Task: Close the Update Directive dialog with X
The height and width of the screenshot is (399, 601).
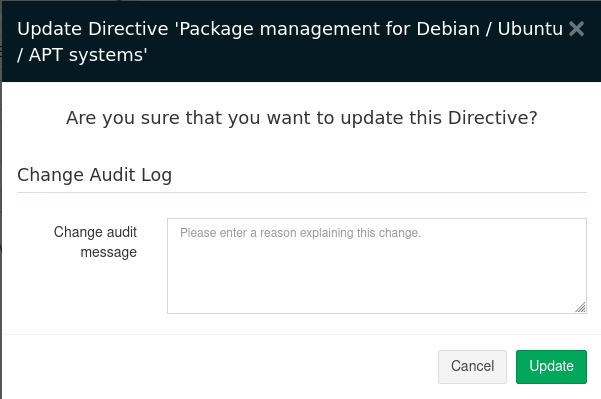Action: point(576,29)
